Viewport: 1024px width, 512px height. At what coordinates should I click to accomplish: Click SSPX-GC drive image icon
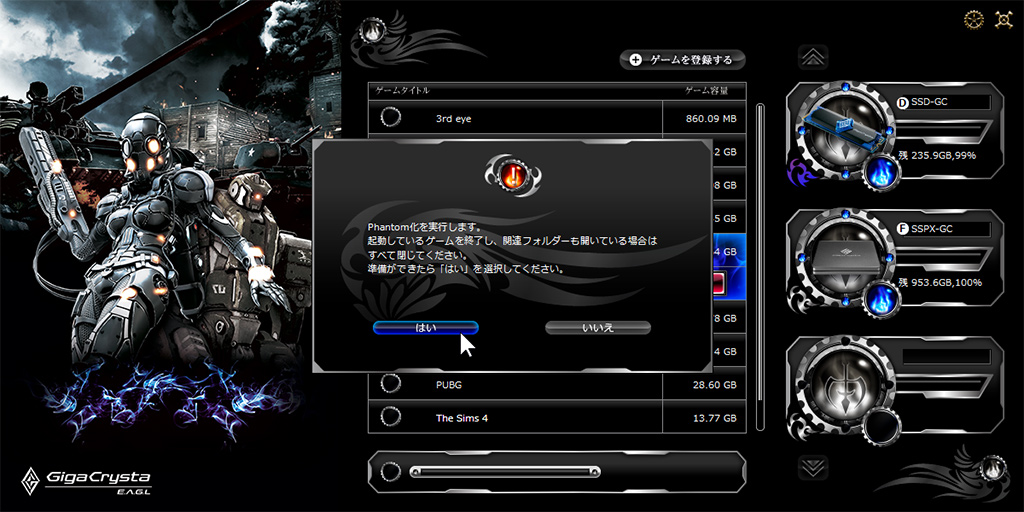coord(844,259)
